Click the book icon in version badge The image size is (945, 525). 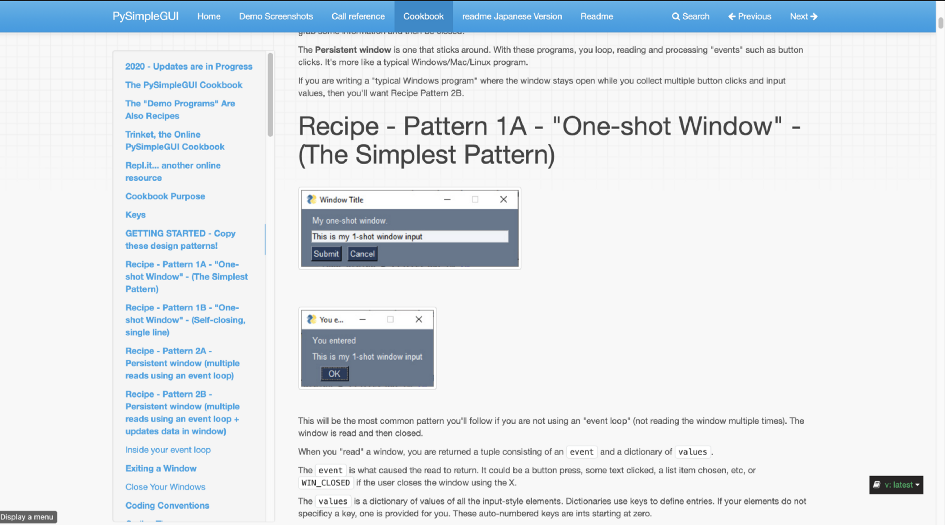point(877,485)
